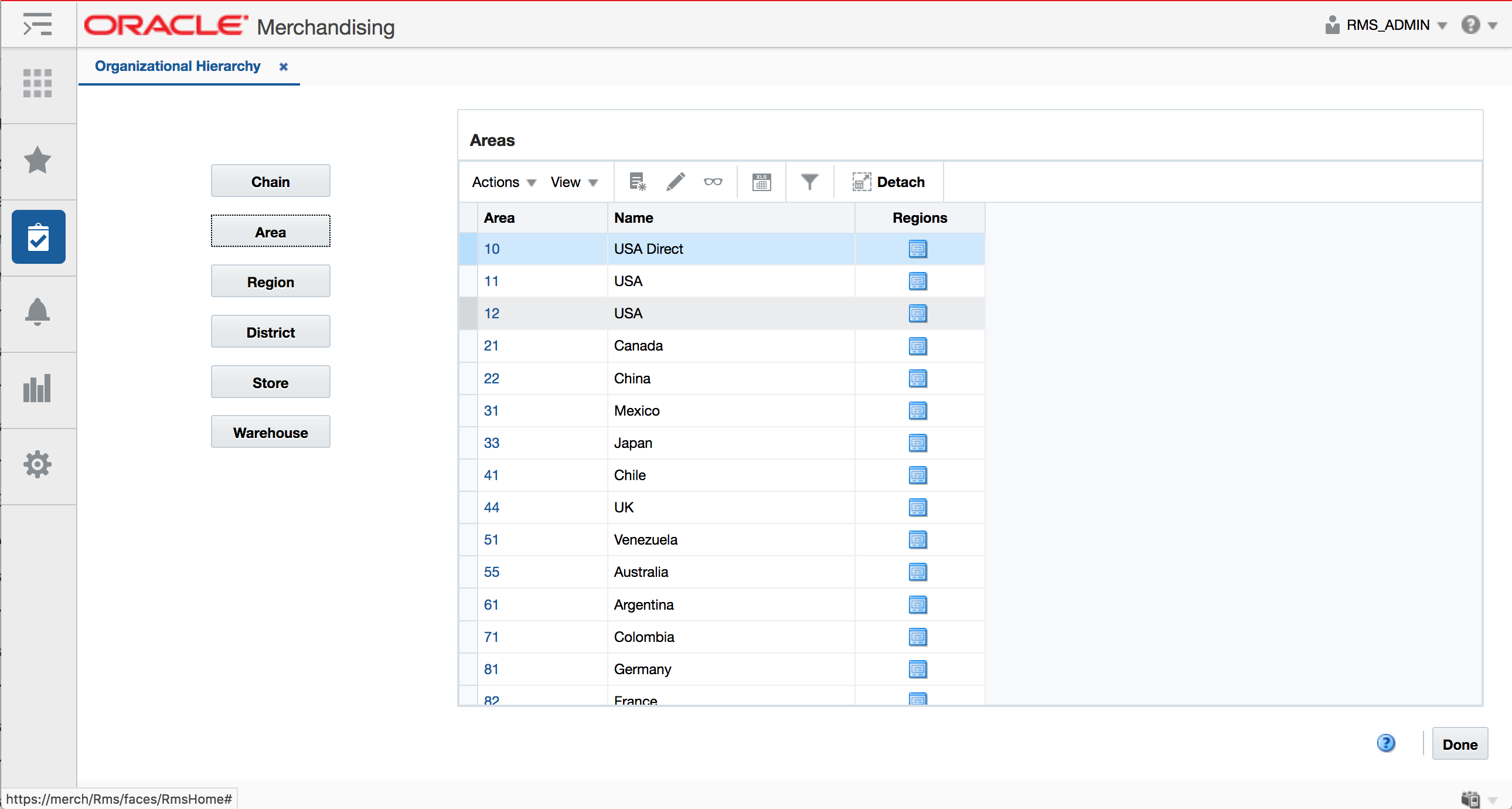This screenshot has width=1512, height=809.
Task: Open the Notifications bell icon
Action: 38,312
